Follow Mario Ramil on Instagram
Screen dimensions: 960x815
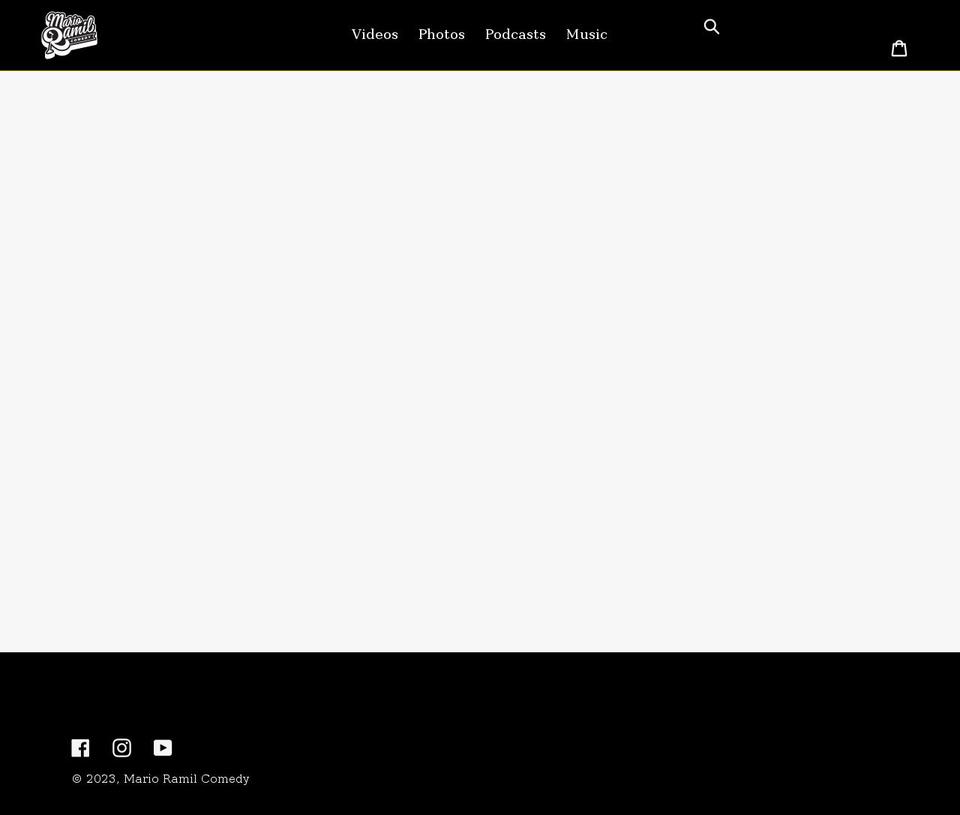[x=122, y=747]
